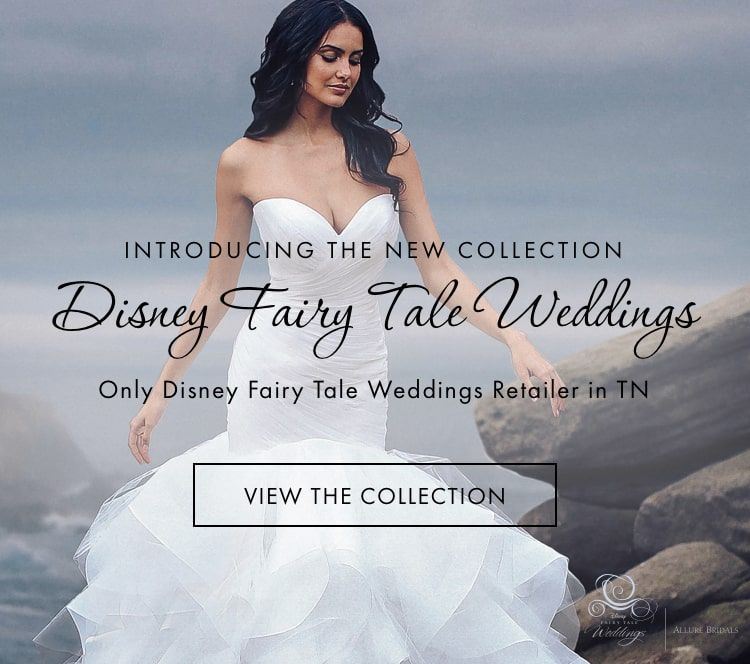
Task: Click the word 'Weddings' in the script title
Action: point(590,318)
